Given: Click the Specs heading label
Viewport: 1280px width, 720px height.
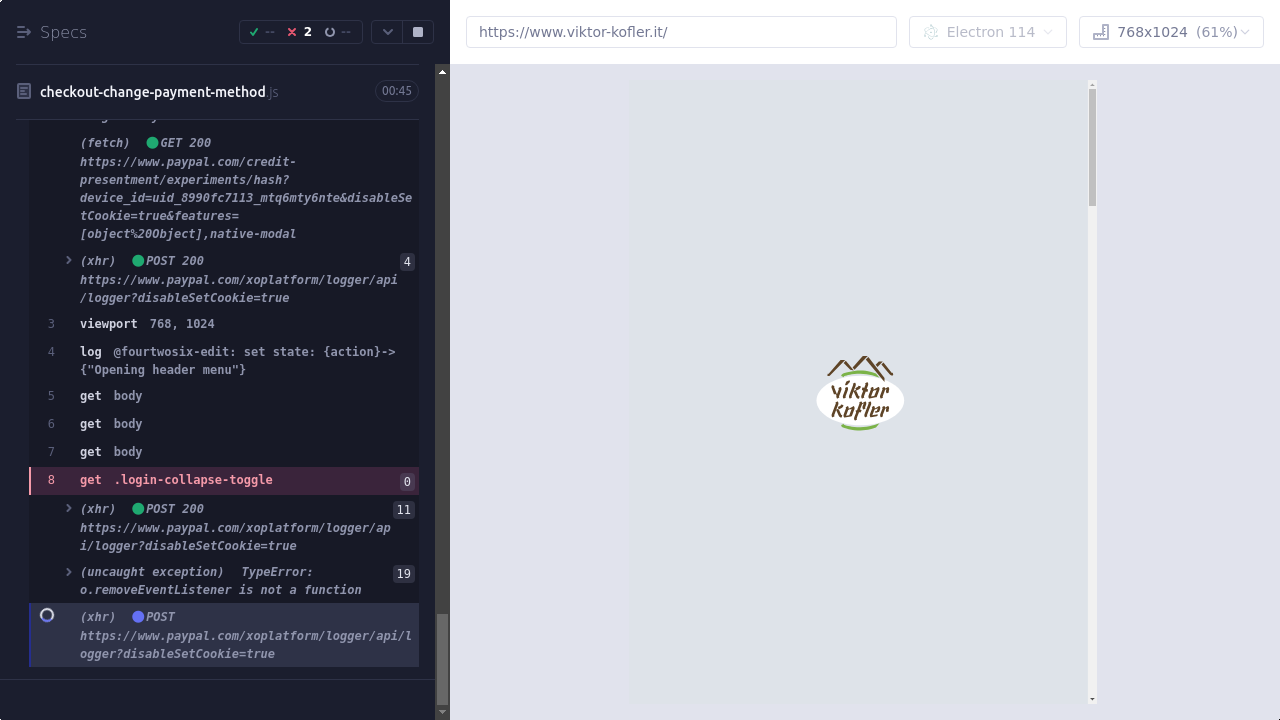Looking at the screenshot, I should [x=63, y=32].
